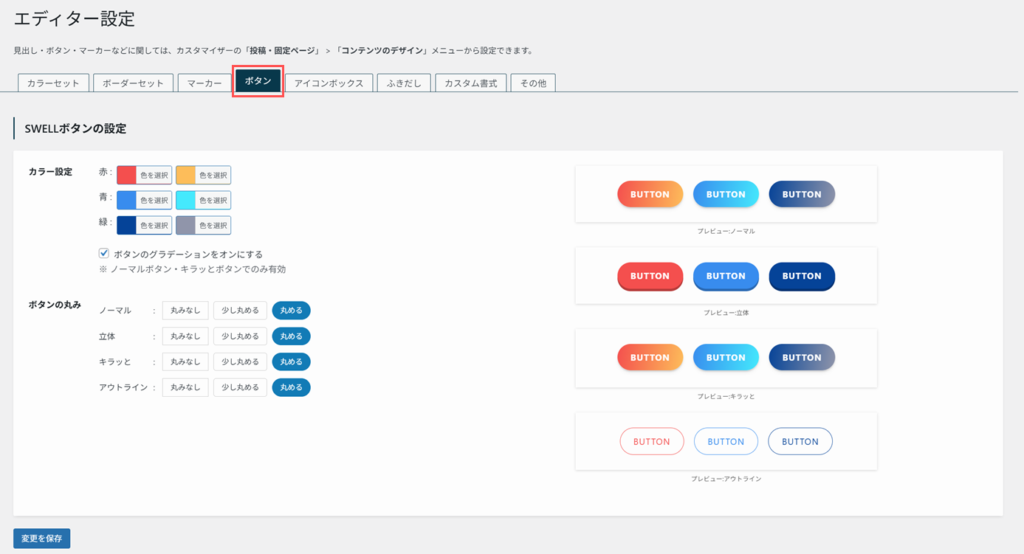Set ノーマル roundness to 丸みなし

click(185, 310)
